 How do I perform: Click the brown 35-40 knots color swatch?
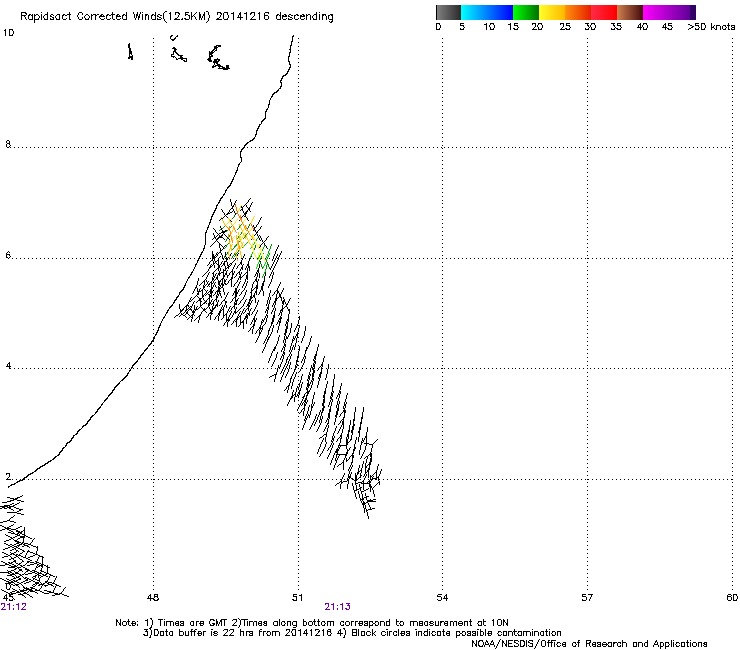pos(630,12)
